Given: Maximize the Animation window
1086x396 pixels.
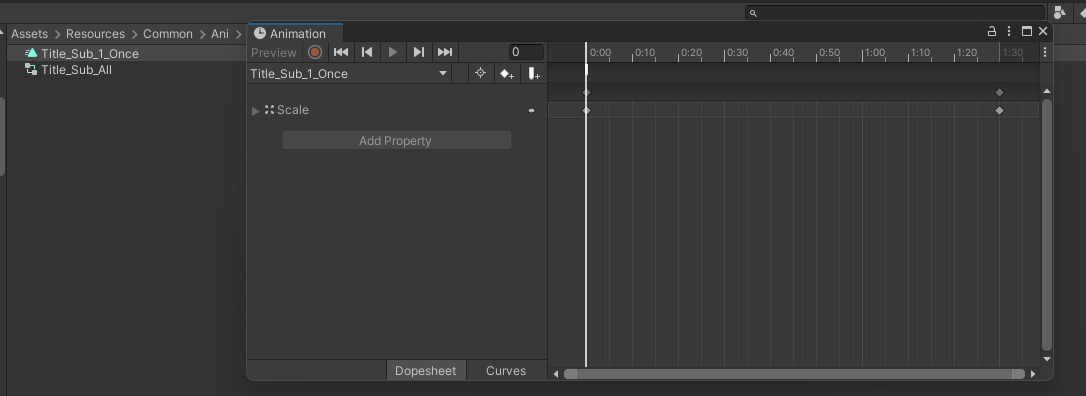Looking at the screenshot, I should click(x=1027, y=31).
